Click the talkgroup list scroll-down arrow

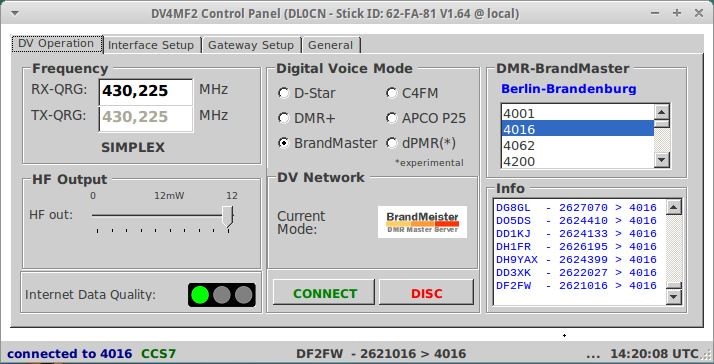(662, 159)
